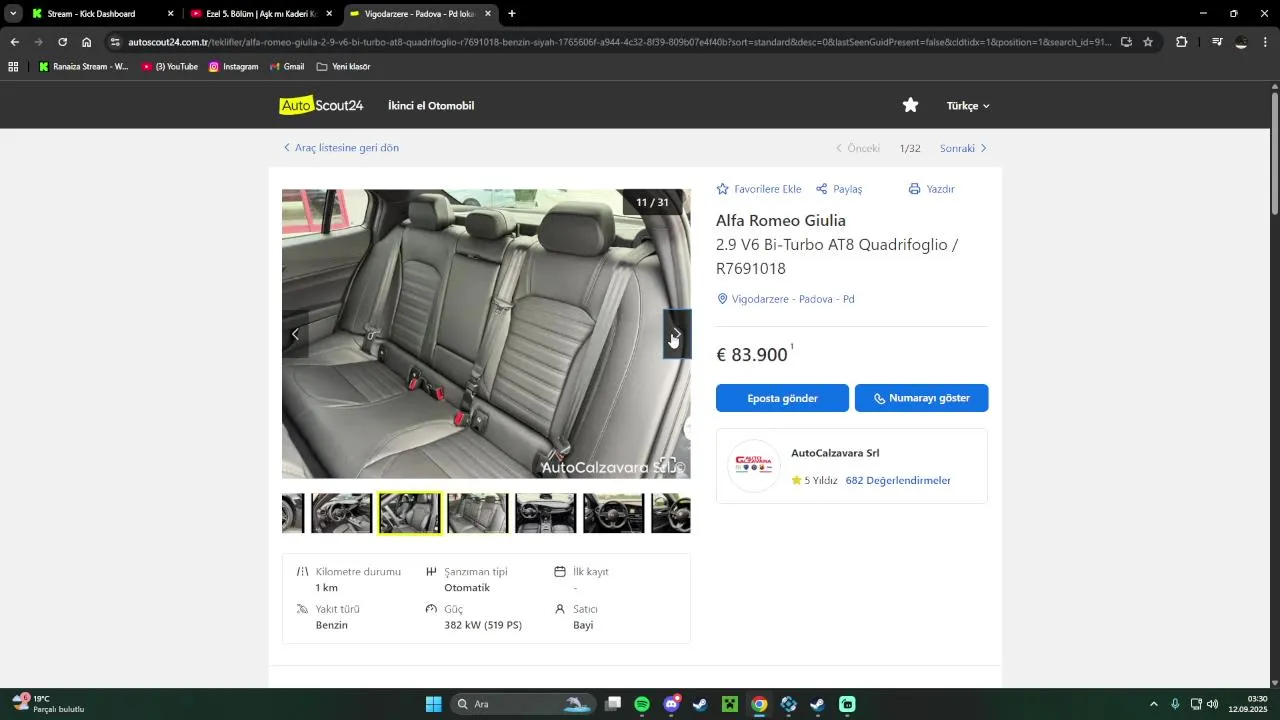
Task: Open the weather widget in taskbar
Action: click(48, 704)
